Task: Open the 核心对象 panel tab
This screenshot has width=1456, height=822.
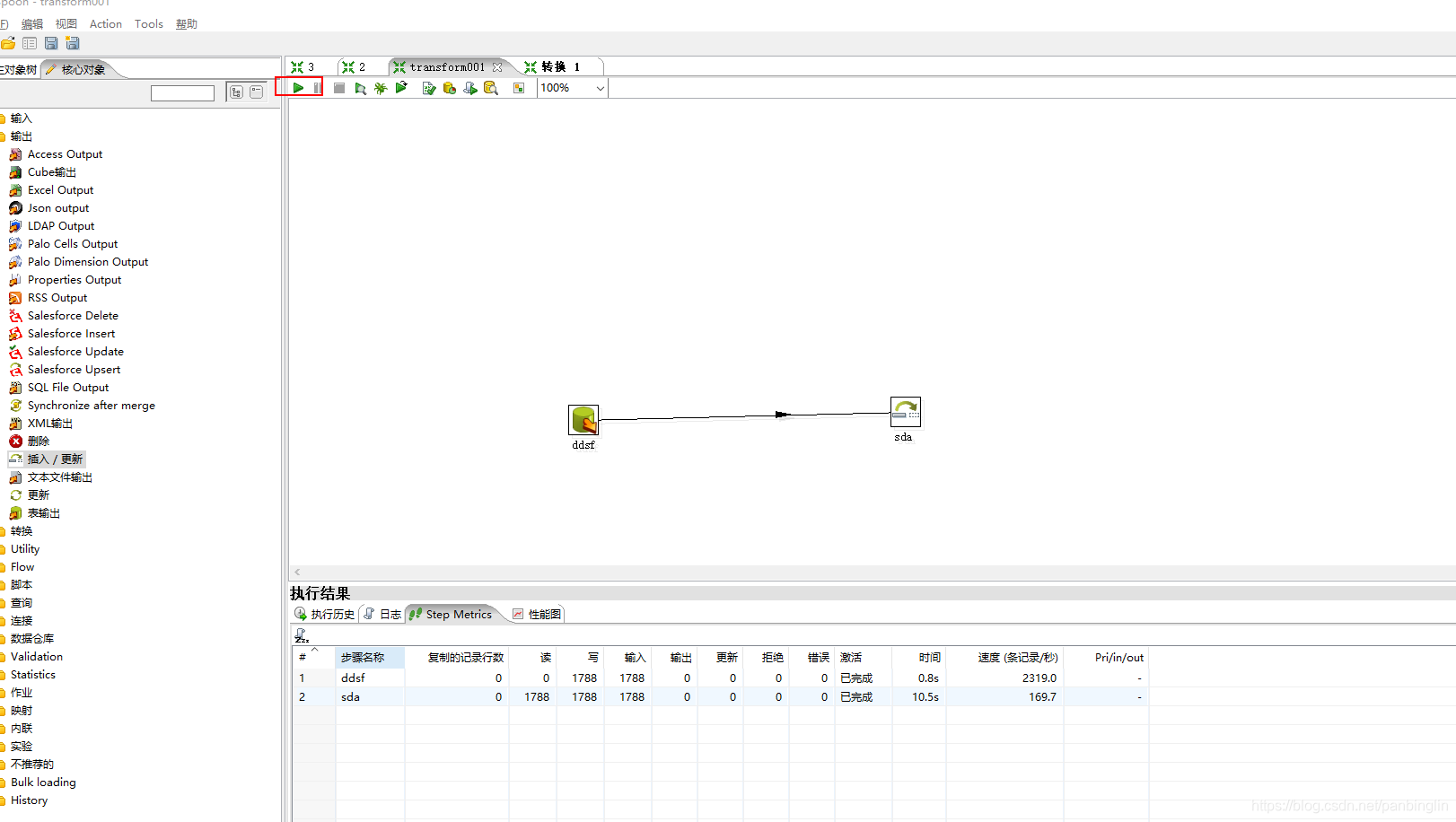Action: click(x=76, y=69)
